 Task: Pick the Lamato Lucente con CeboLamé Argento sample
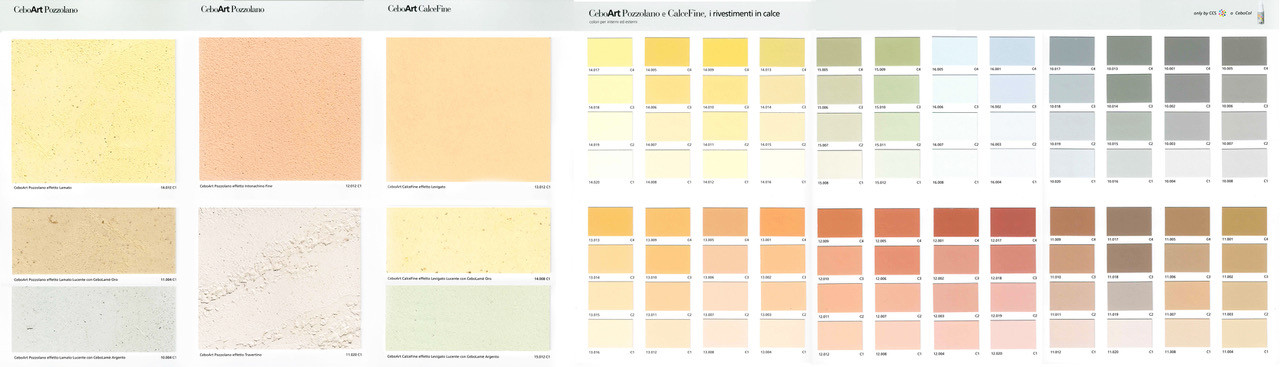(x=94, y=319)
